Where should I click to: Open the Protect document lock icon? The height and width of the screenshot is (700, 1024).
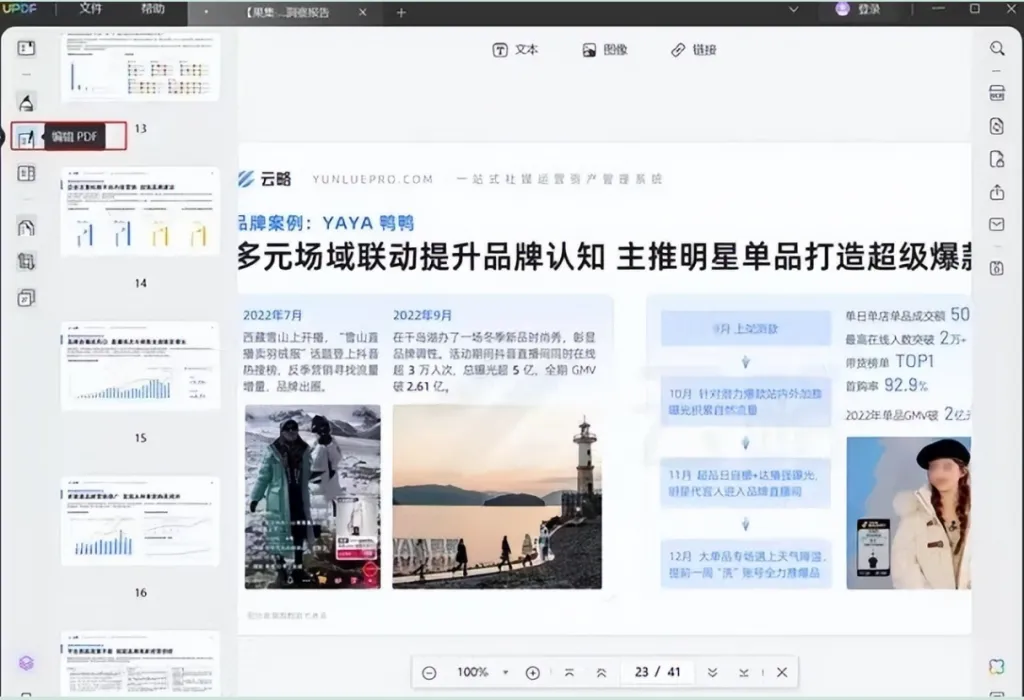coord(997,159)
